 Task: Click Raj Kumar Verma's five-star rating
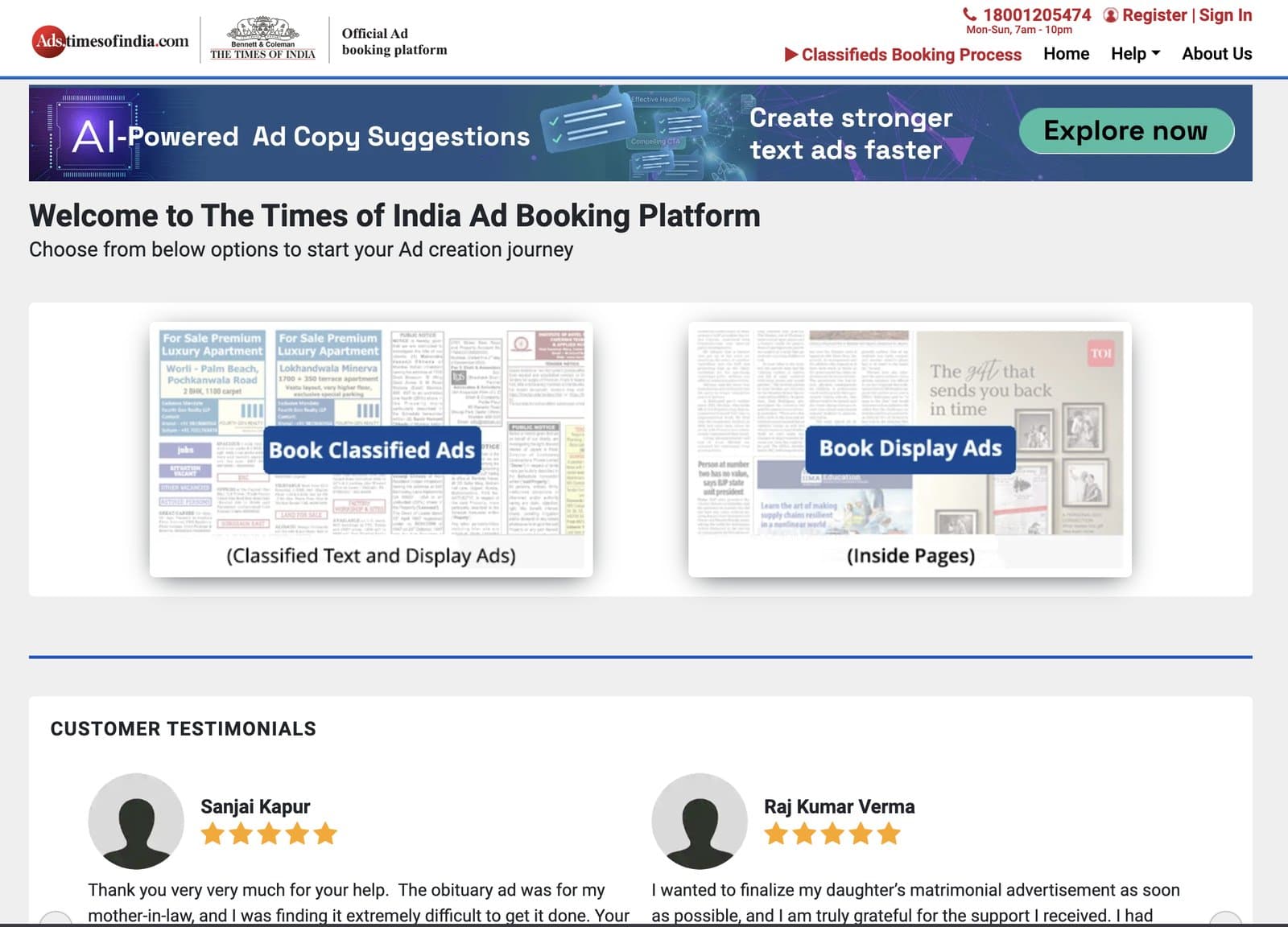pyautogui.click(x=832, y=834)
